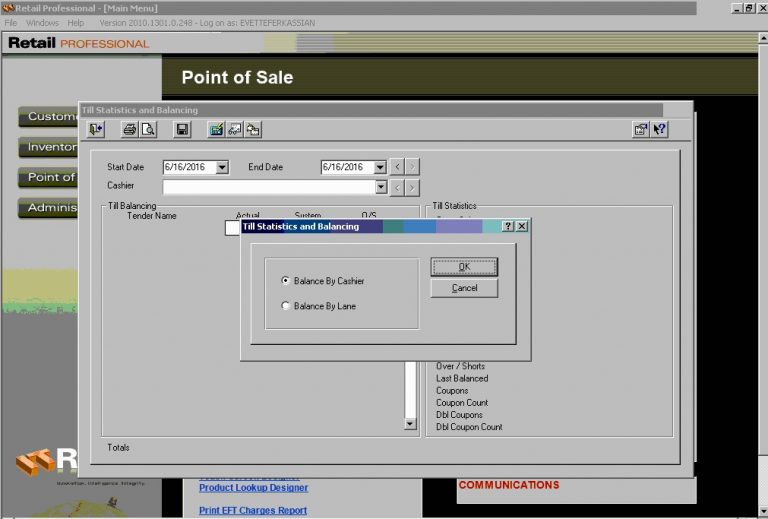Expand the End Date dropdown
This screenshot has width=768, height=519.
[380, 167]
